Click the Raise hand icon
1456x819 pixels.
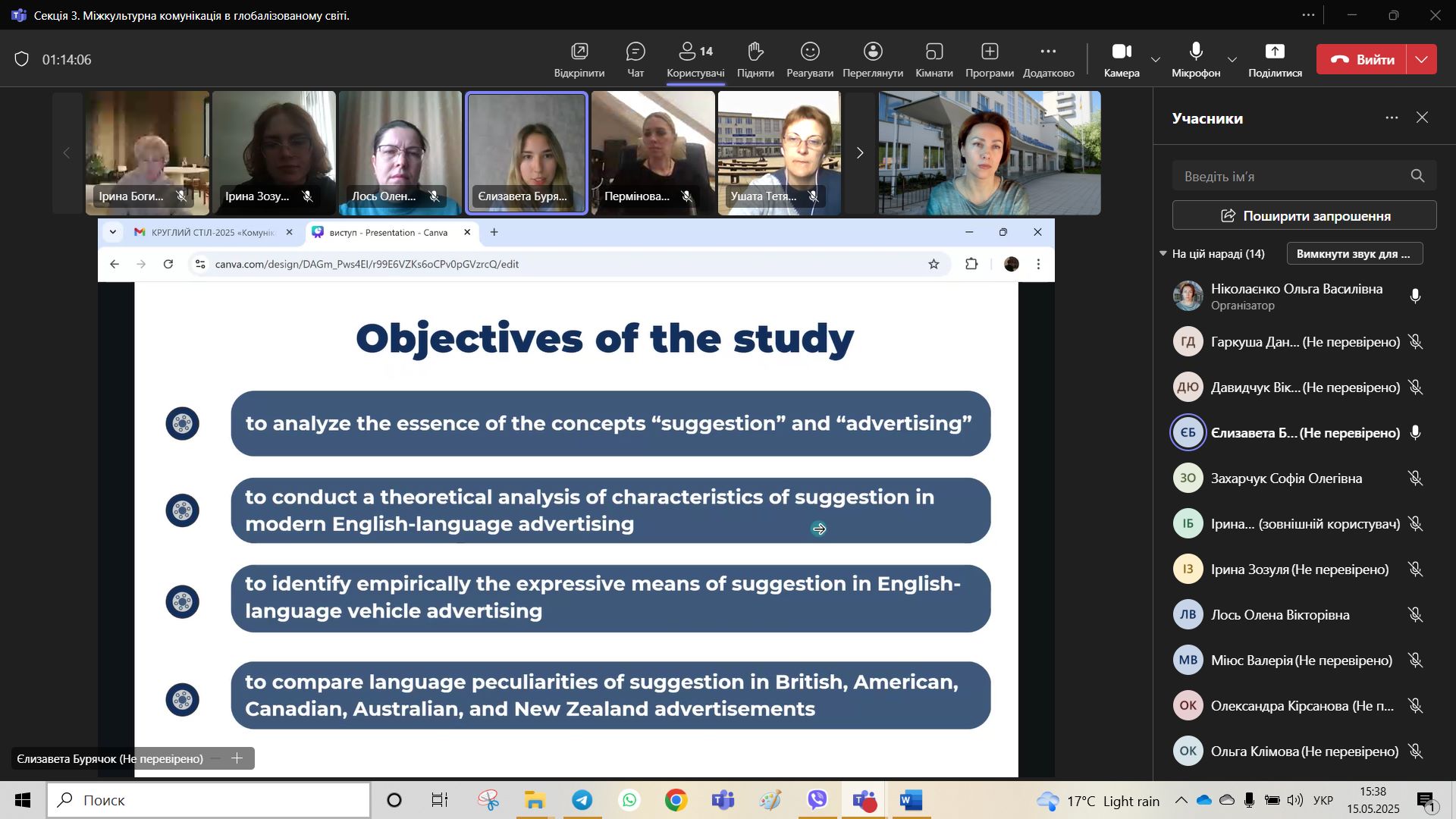755,52
